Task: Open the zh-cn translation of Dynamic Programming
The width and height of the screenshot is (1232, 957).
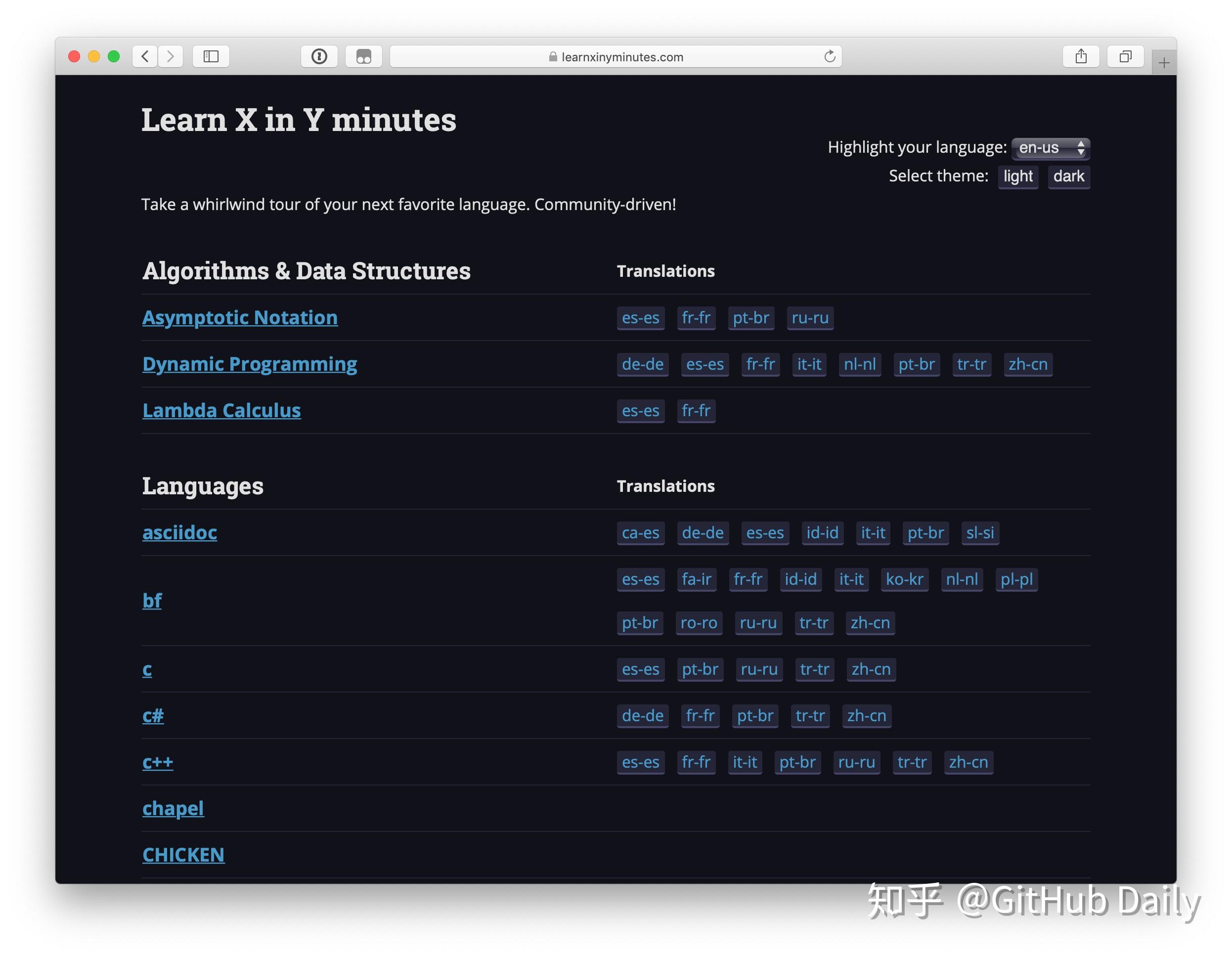Action: click(x=1027, y=364)
